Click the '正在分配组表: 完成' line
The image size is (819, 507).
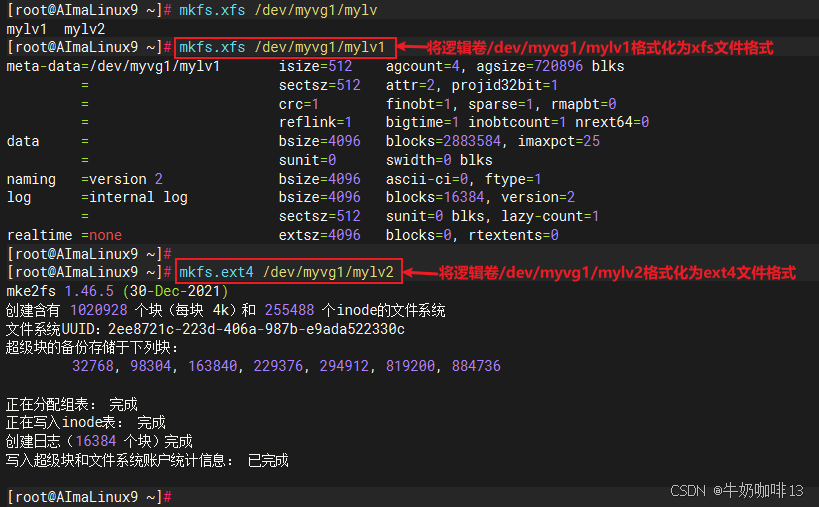72,404
